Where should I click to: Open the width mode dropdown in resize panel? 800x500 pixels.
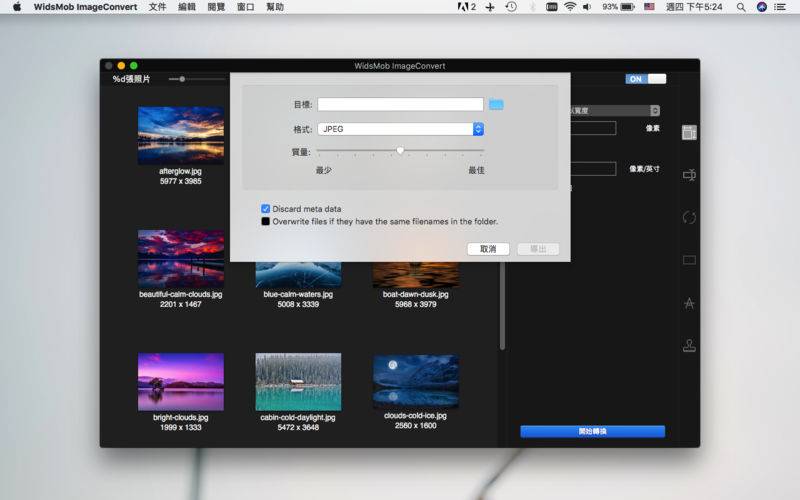coord(615,110)
